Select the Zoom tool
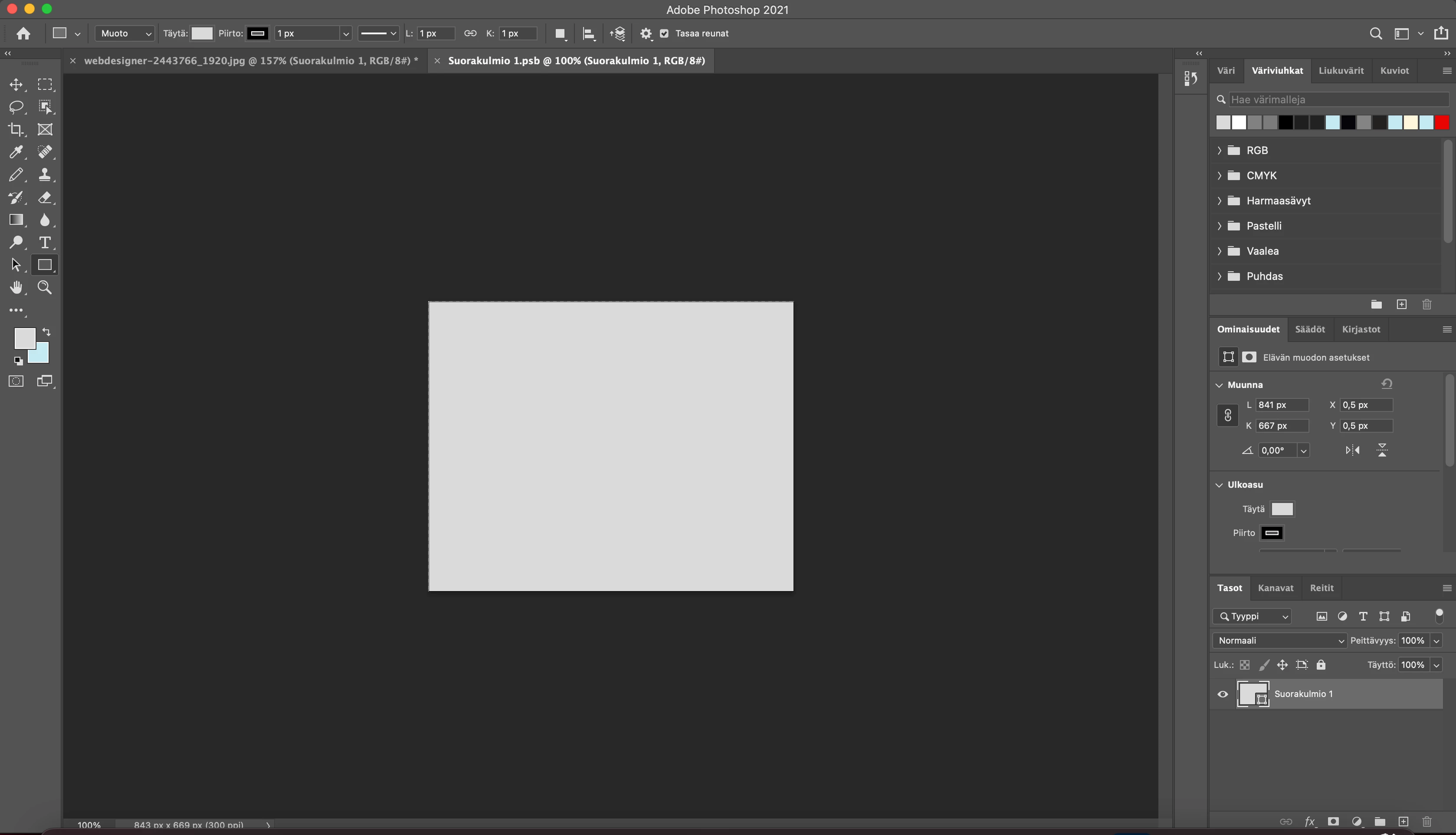The height and width of the screenshot is (835, 1456). [45, 287]
